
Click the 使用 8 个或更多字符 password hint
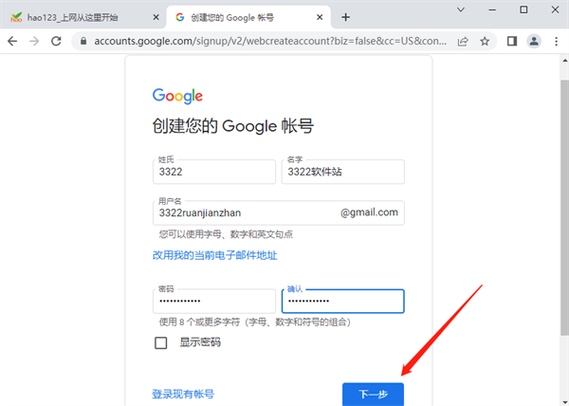coord(255,322)
